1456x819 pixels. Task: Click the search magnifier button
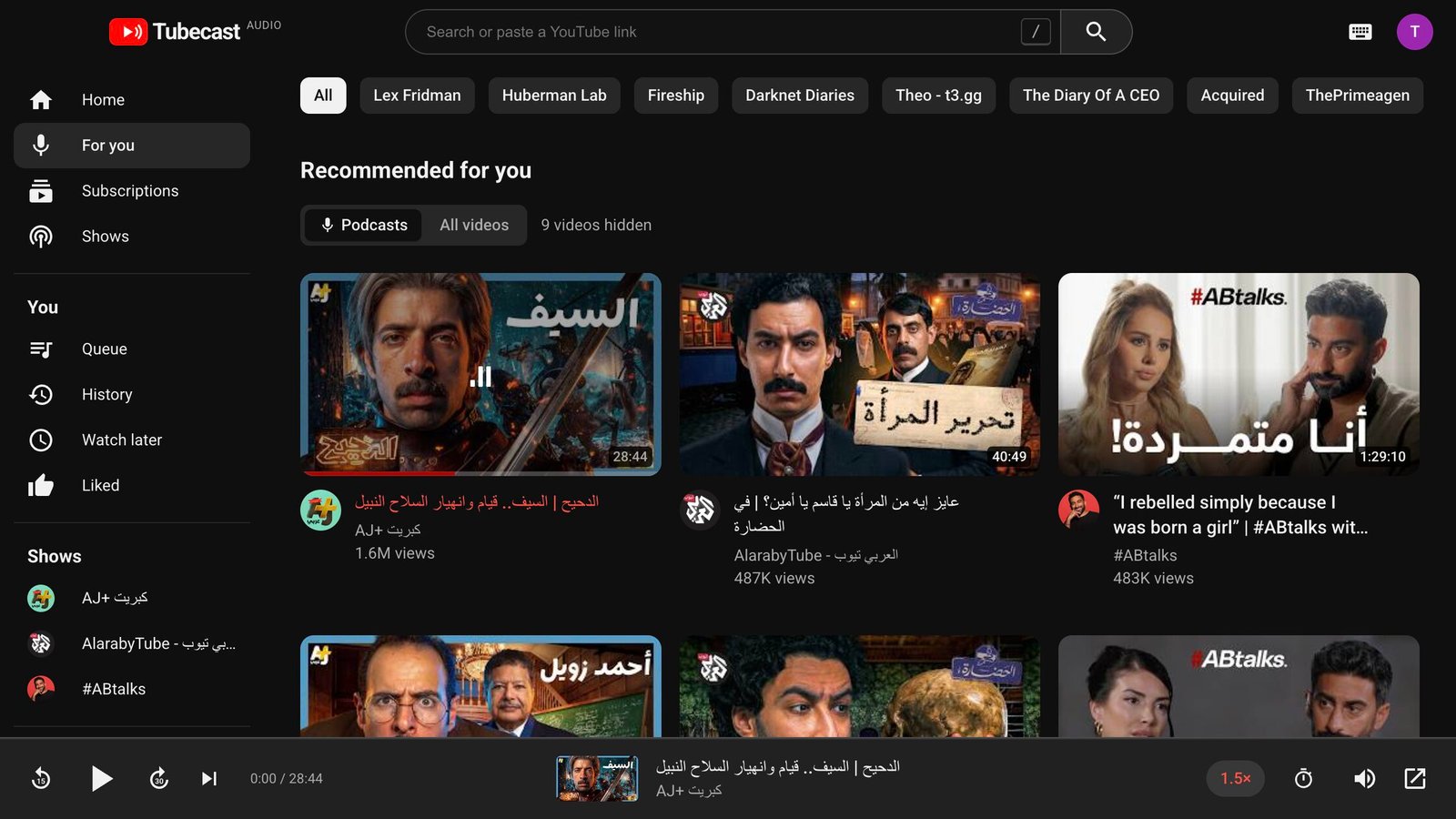tap(1096, 32)
